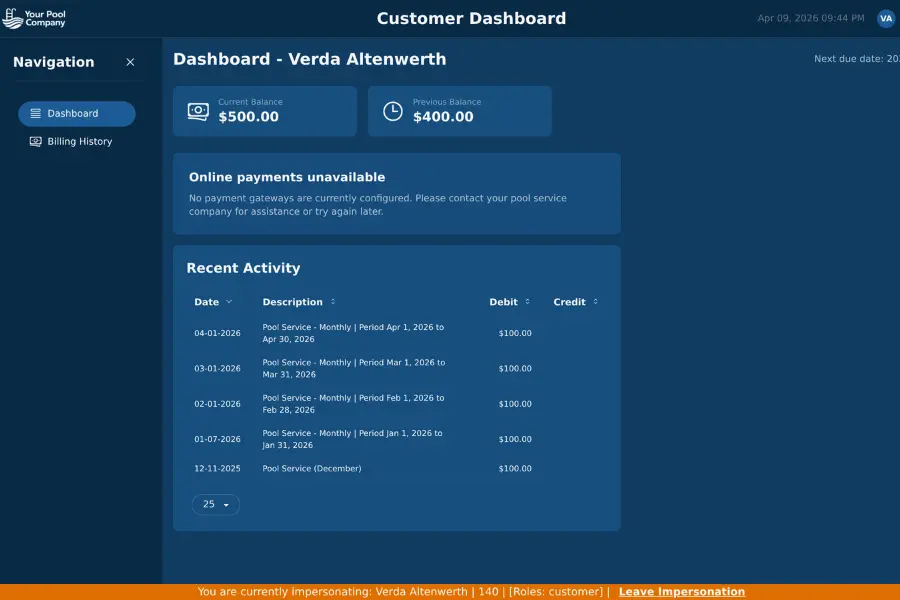
Task: Click the Date column sort arrow
Action: point(229,301)
